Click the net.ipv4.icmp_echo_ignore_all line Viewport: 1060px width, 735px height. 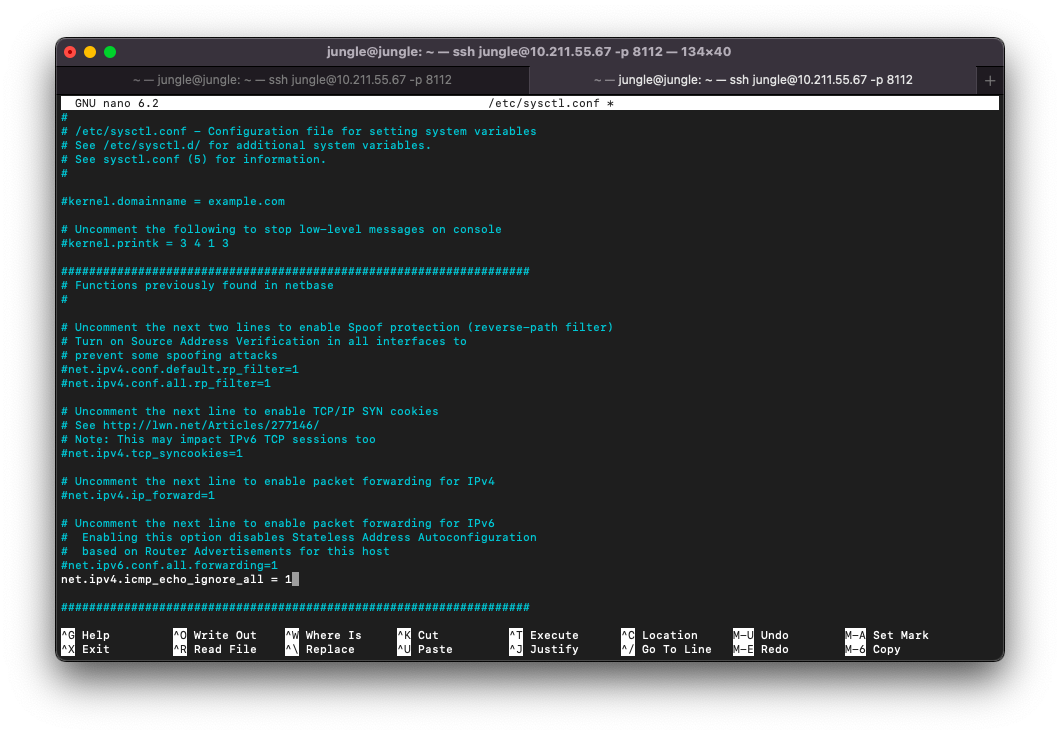point(176,579)
